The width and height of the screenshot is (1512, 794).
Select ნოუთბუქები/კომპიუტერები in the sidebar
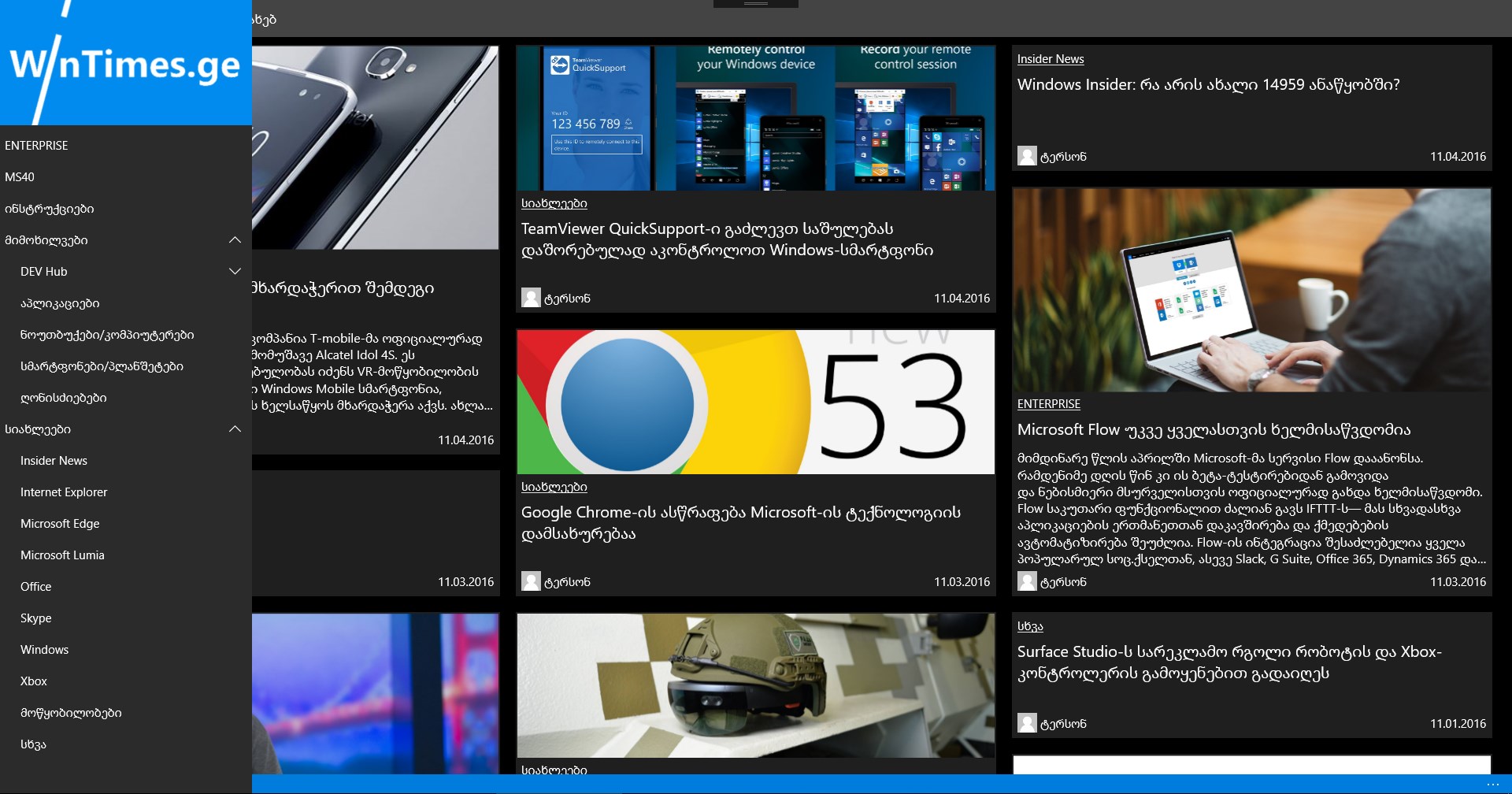107,335
